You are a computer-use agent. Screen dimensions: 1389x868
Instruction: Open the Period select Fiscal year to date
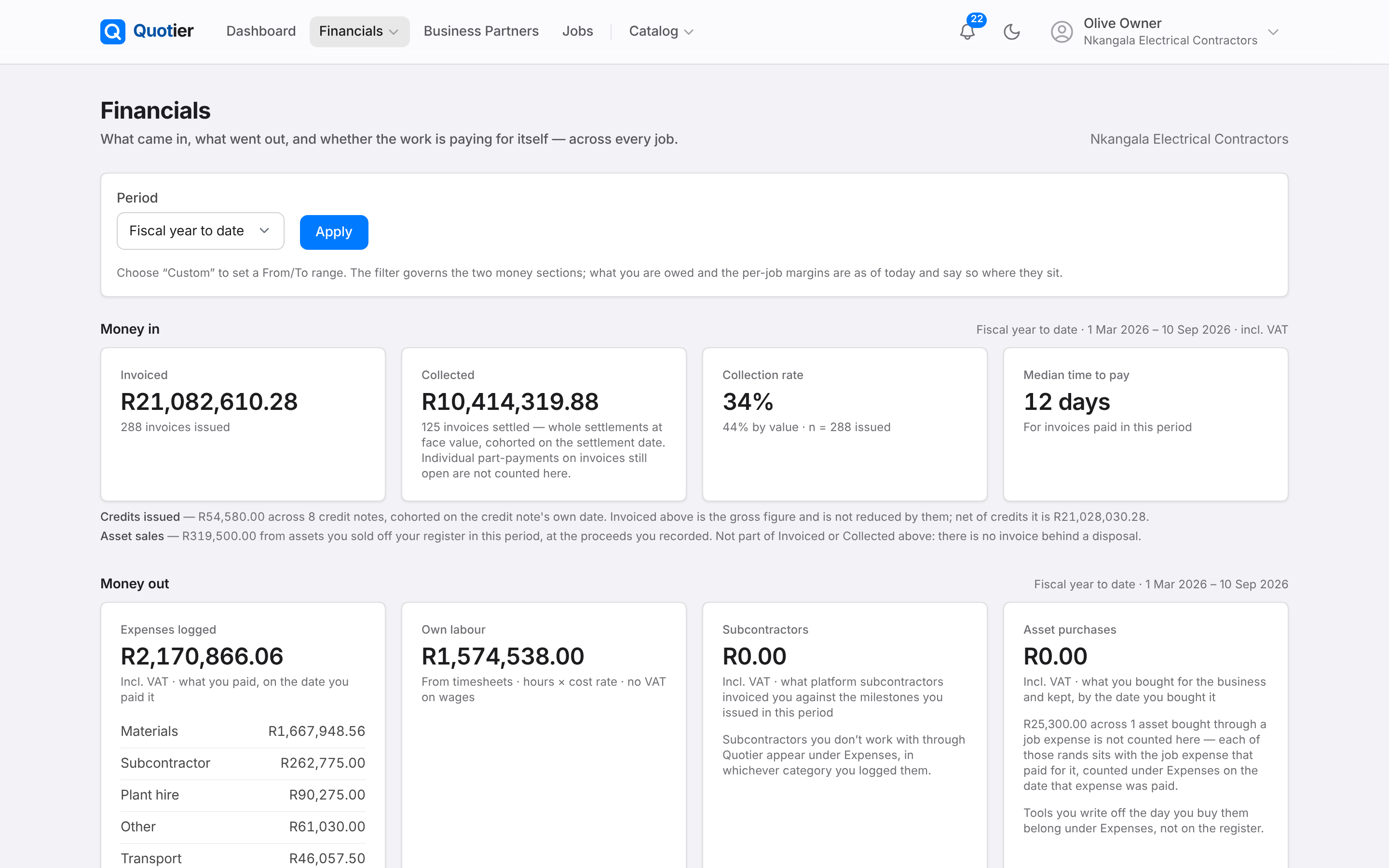(x=200, y=231)
